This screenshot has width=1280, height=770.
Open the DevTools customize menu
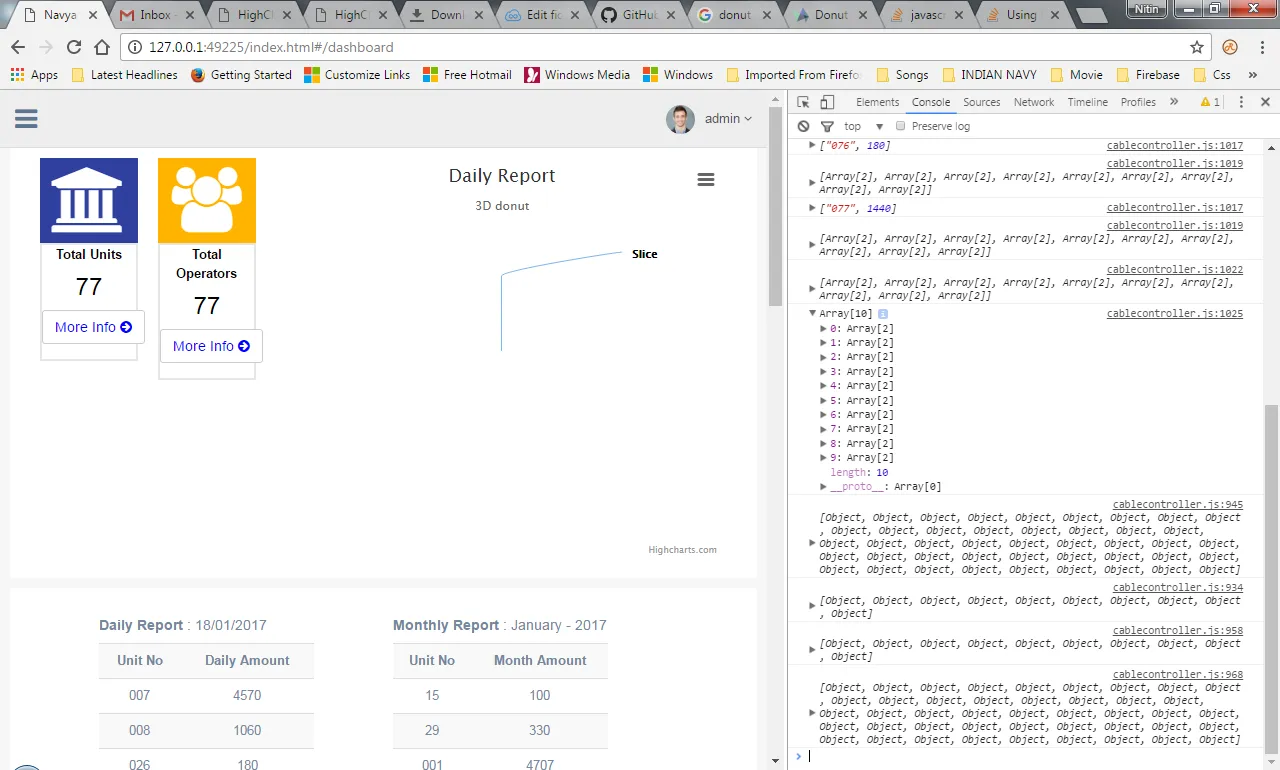pyautogui.click(x=1242, y=102)
